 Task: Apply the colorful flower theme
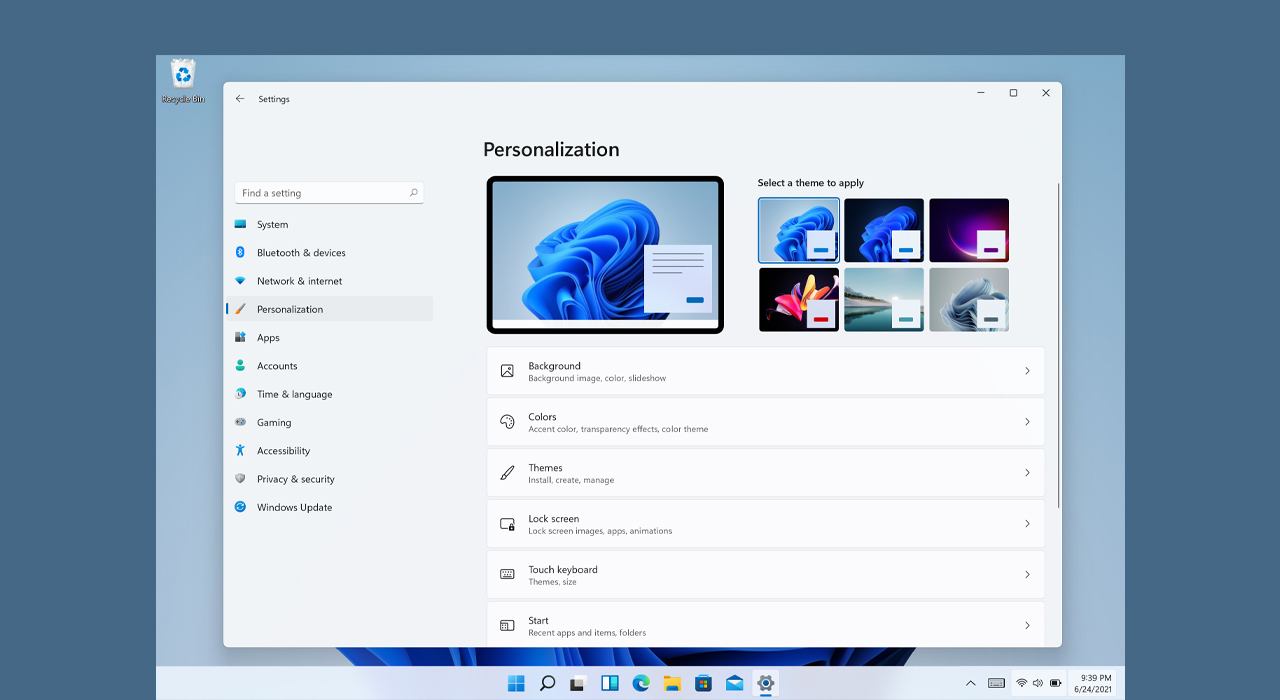[x=799, y=299]
